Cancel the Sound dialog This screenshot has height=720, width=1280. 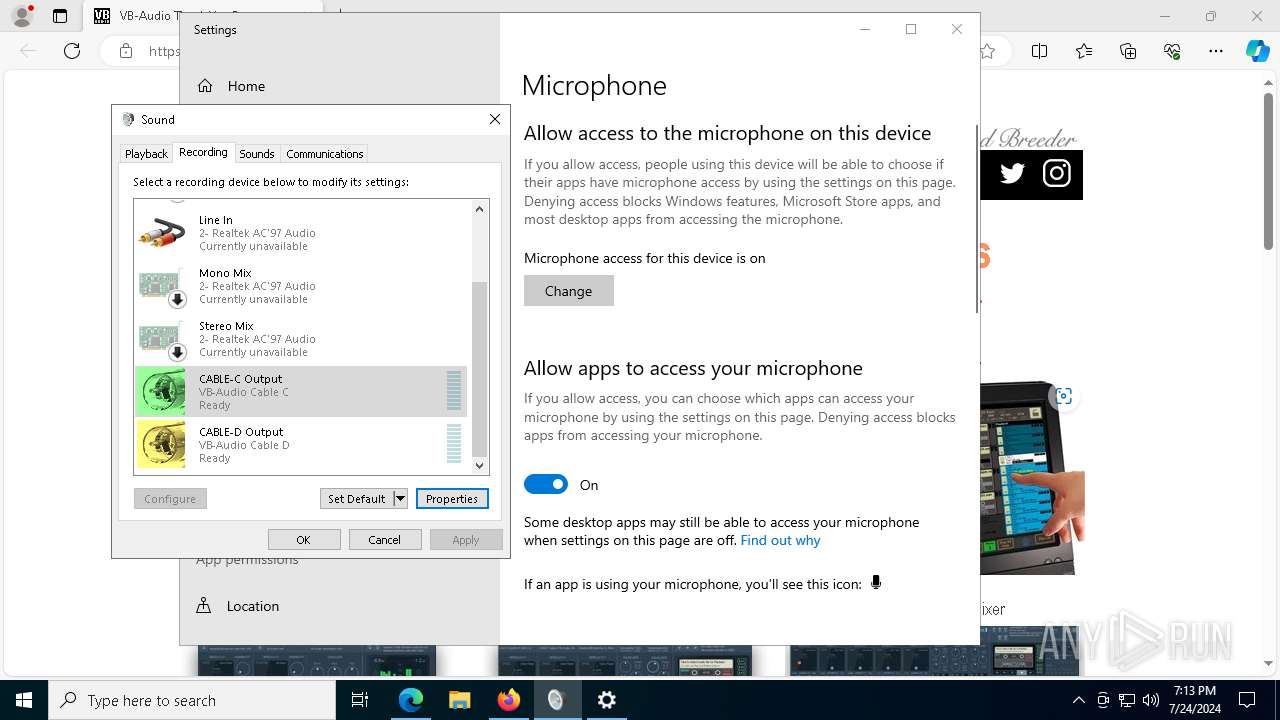pyautogui.click(x=385, y=539)
